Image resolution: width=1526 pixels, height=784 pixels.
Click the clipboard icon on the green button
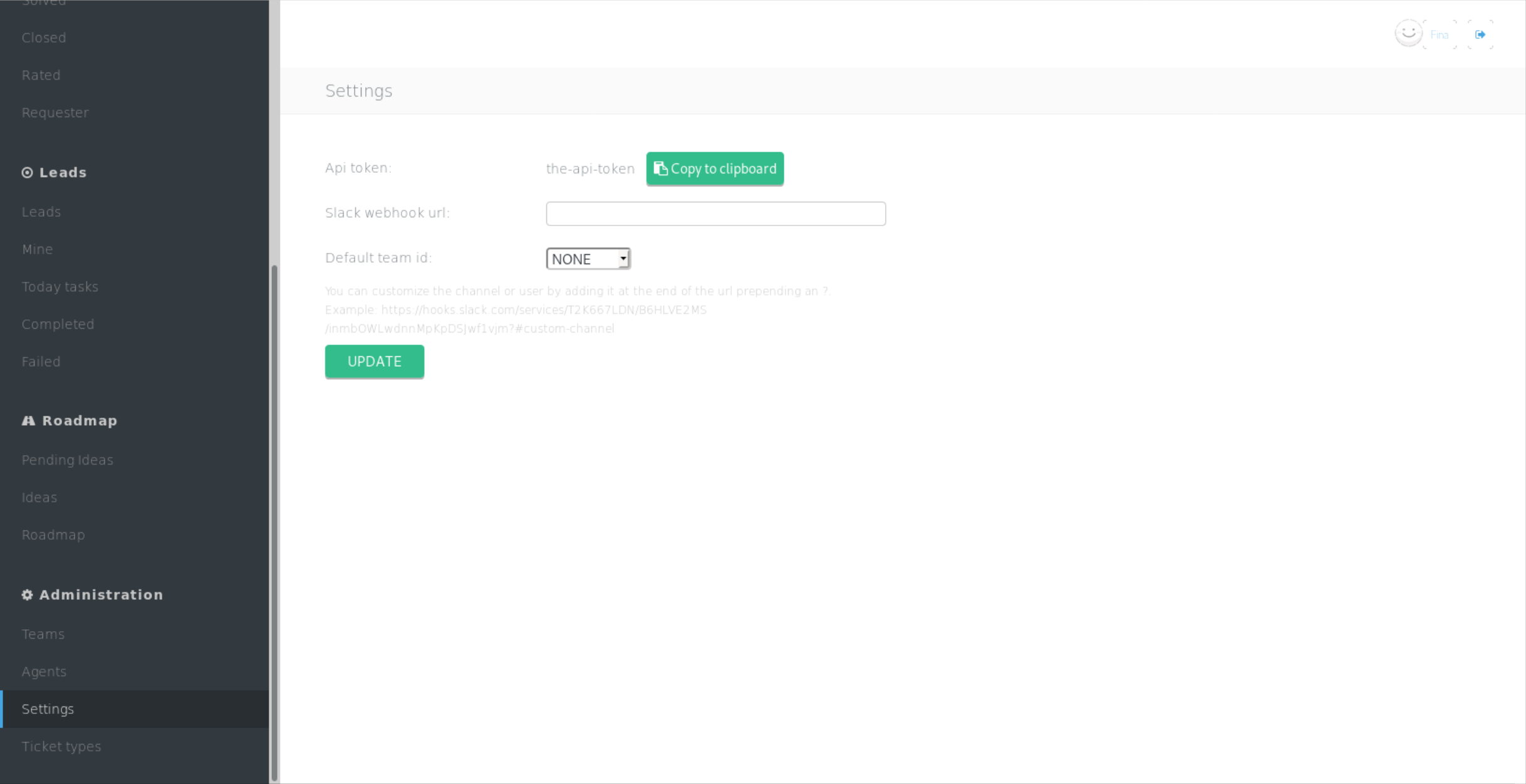pos(662,168)
